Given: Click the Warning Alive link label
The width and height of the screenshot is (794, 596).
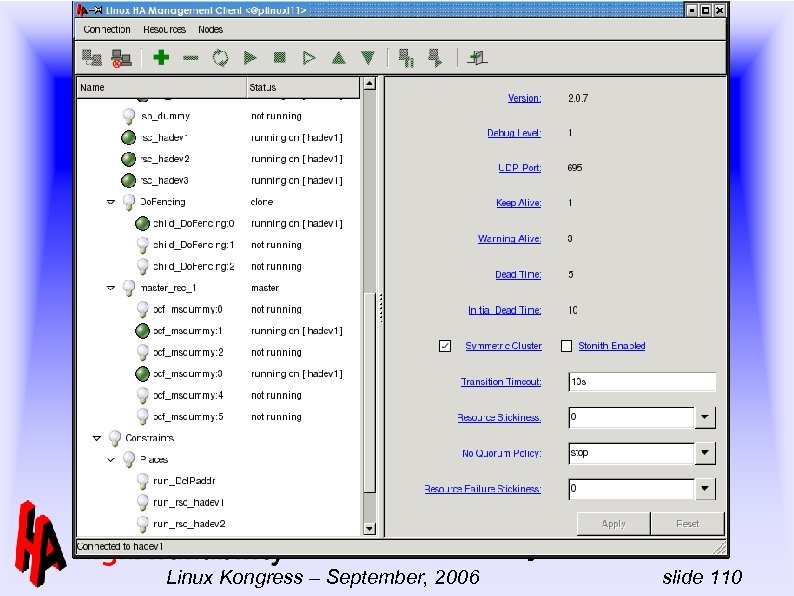Looking at the screenshot, I should click(509, 239).
